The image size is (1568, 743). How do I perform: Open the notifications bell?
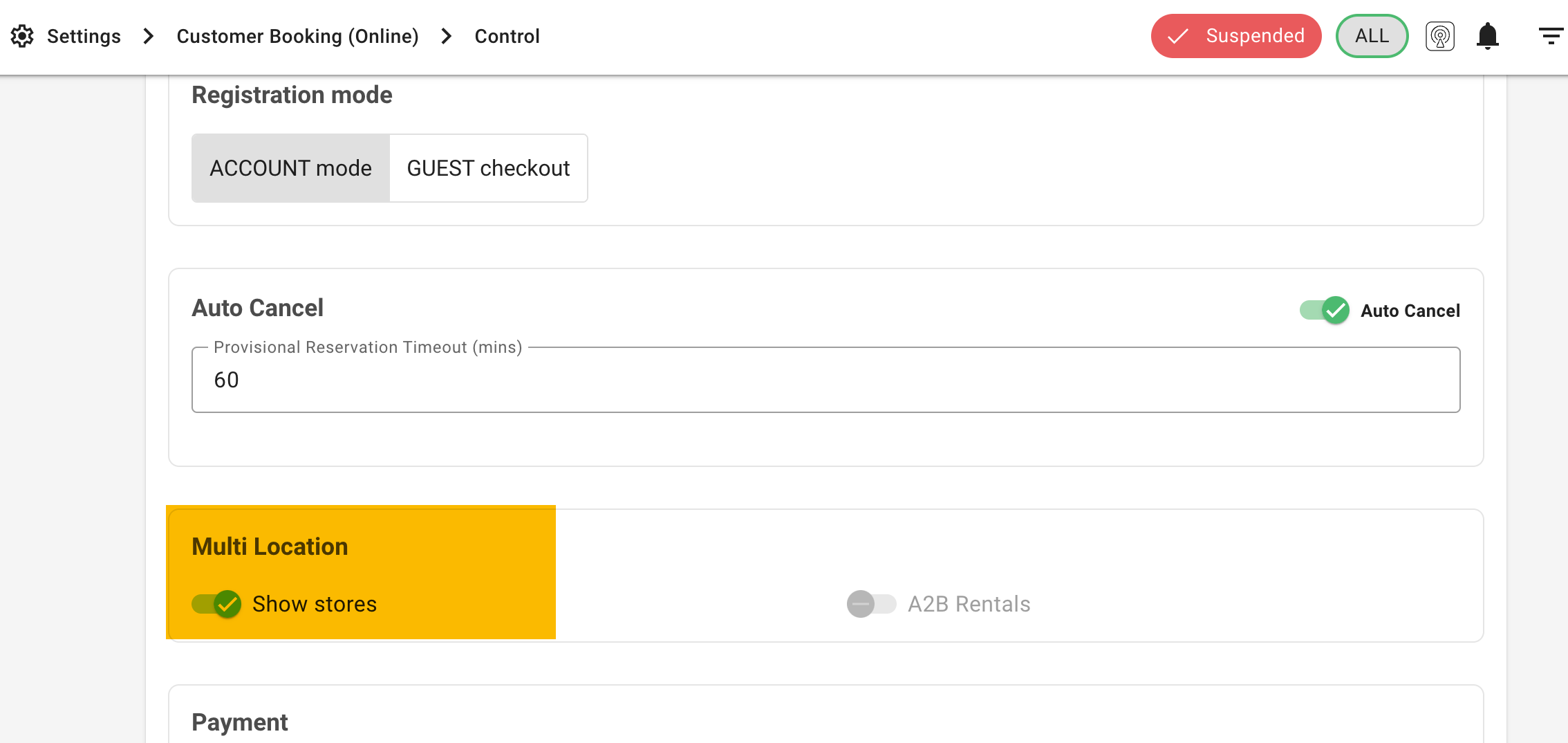point(1488,36)
